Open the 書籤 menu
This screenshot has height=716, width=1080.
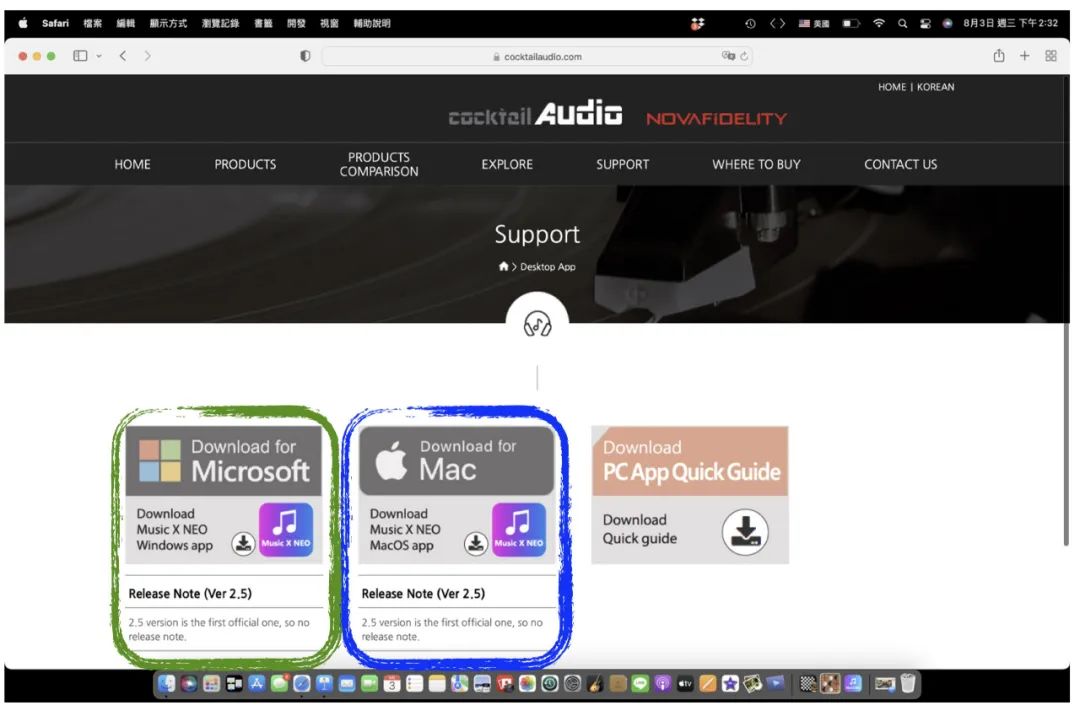coord(262,22)
